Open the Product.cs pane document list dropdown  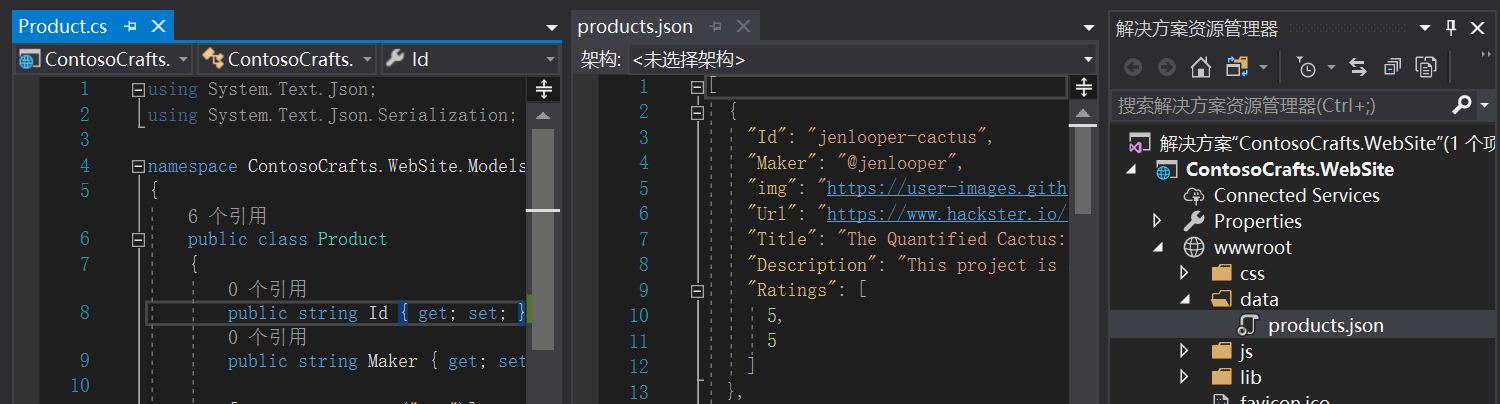click(x=552, y=28)
